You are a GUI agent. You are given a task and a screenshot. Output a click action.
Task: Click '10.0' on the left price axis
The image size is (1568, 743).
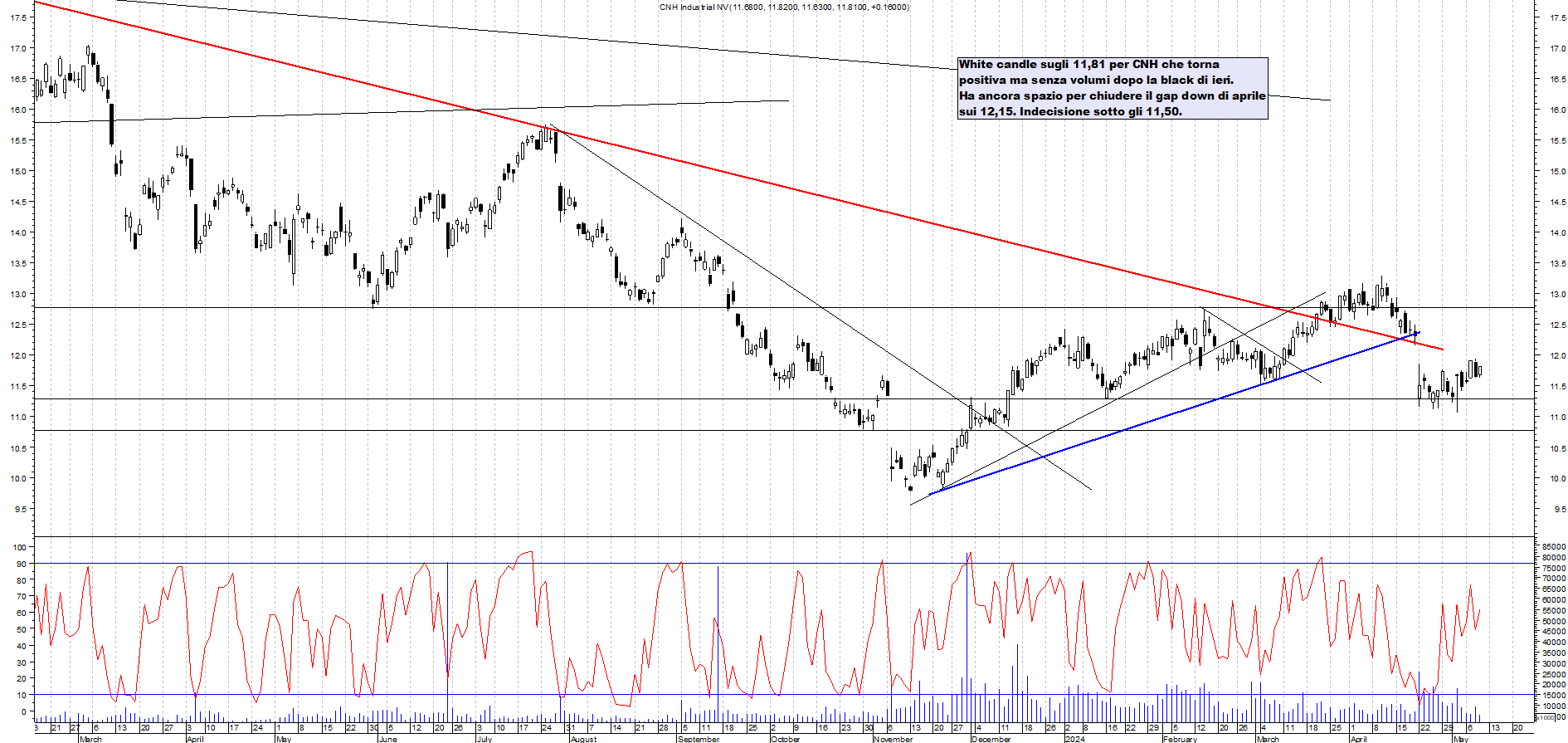[18, 478]
